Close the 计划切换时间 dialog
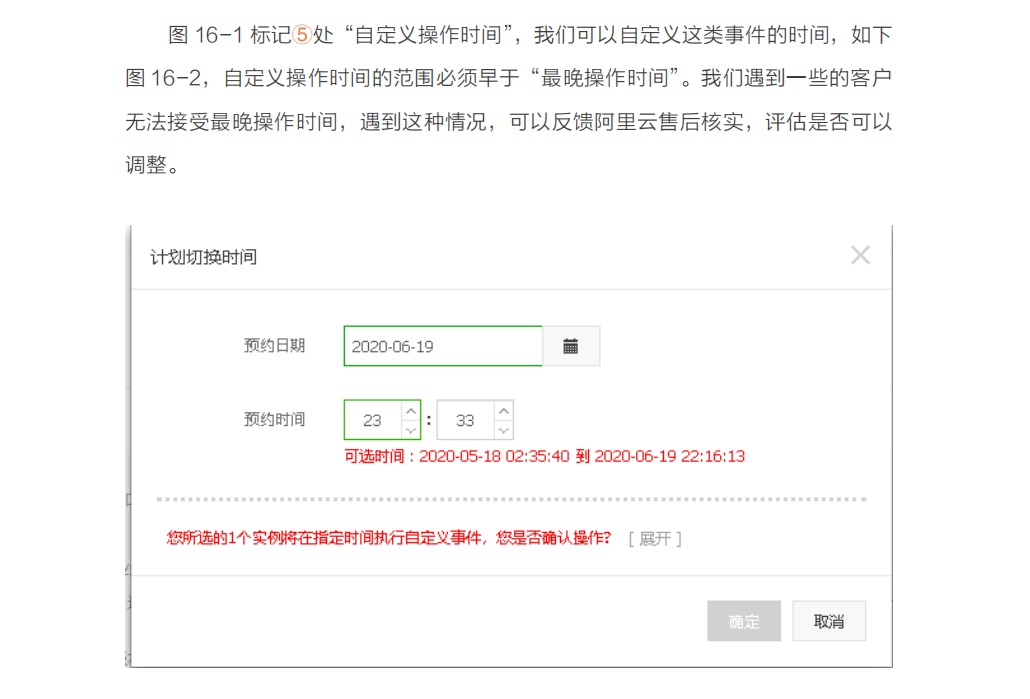Screen dimensions: 1030x699 click(x=860, y=254)
